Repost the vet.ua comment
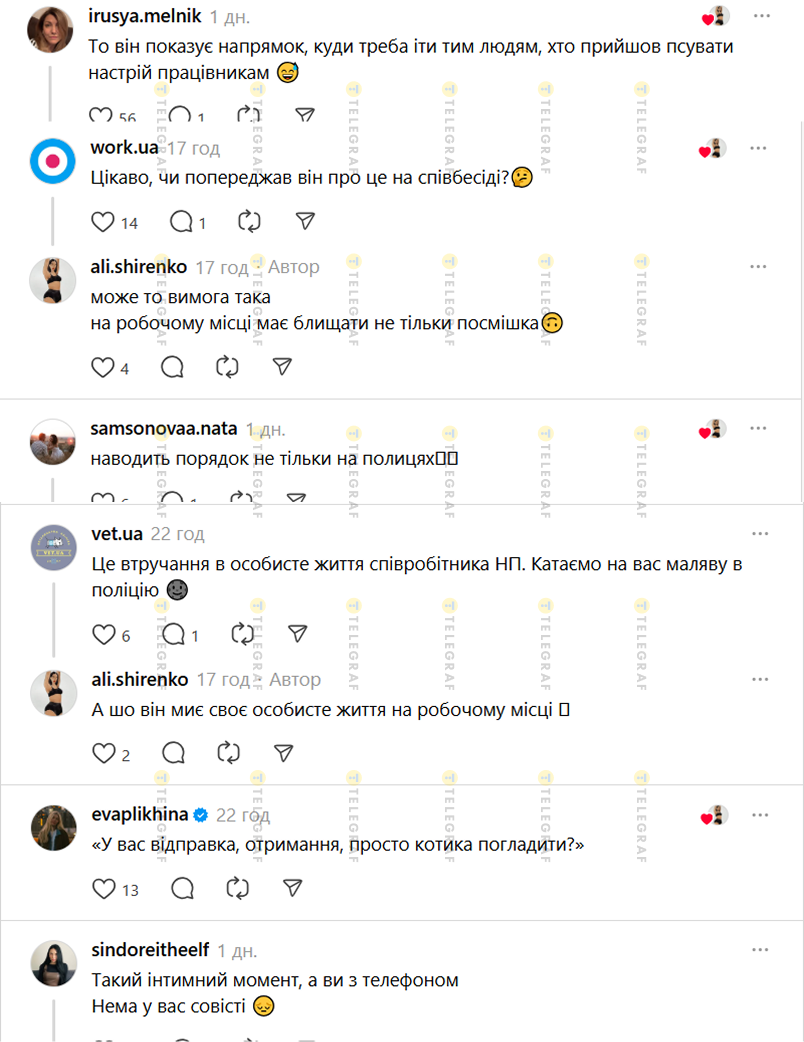The height and width of the screenshot is (1042, 804). tap(243, 634)
